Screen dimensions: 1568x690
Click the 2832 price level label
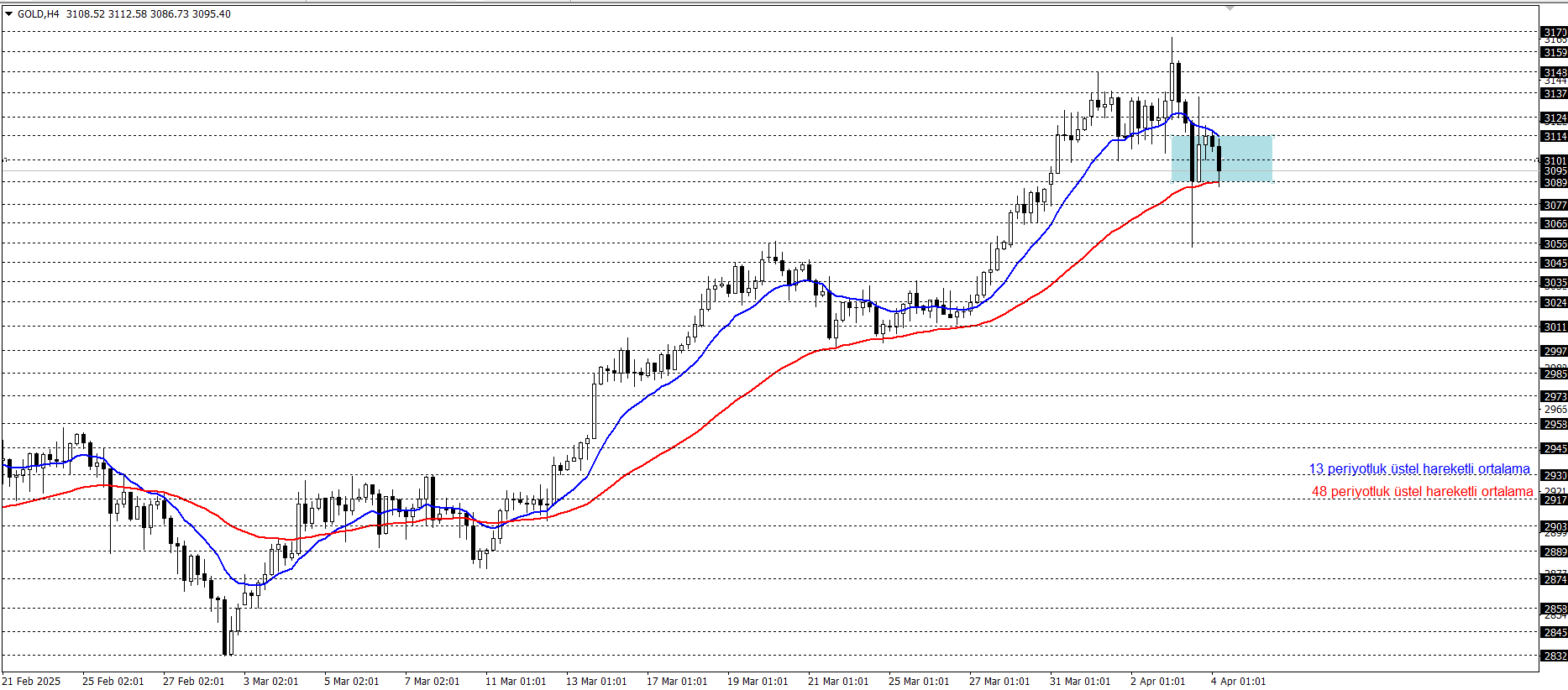1555,656
